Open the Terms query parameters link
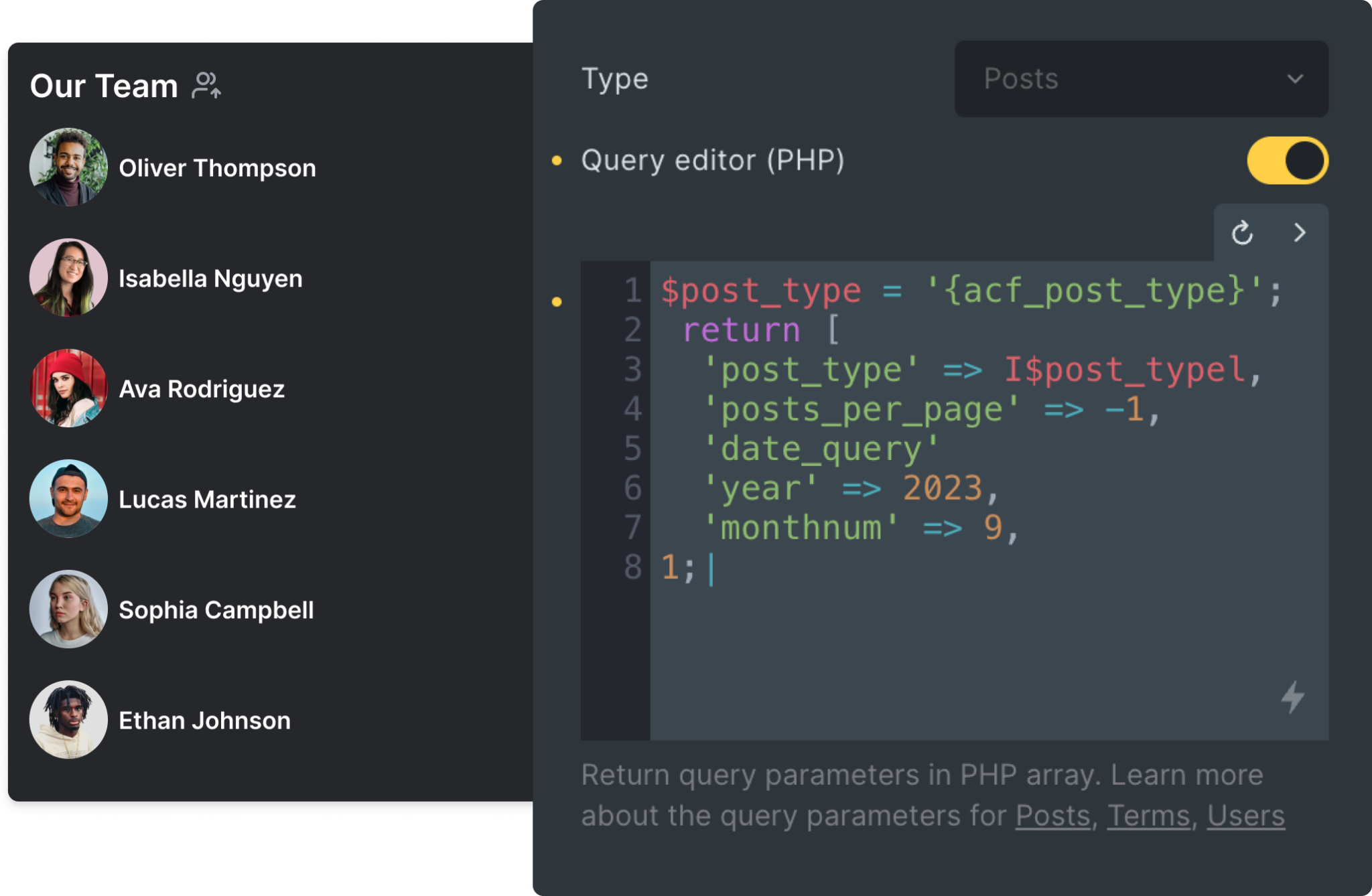This screenshot has width=1372, height=896. (x=1148, y=816)
